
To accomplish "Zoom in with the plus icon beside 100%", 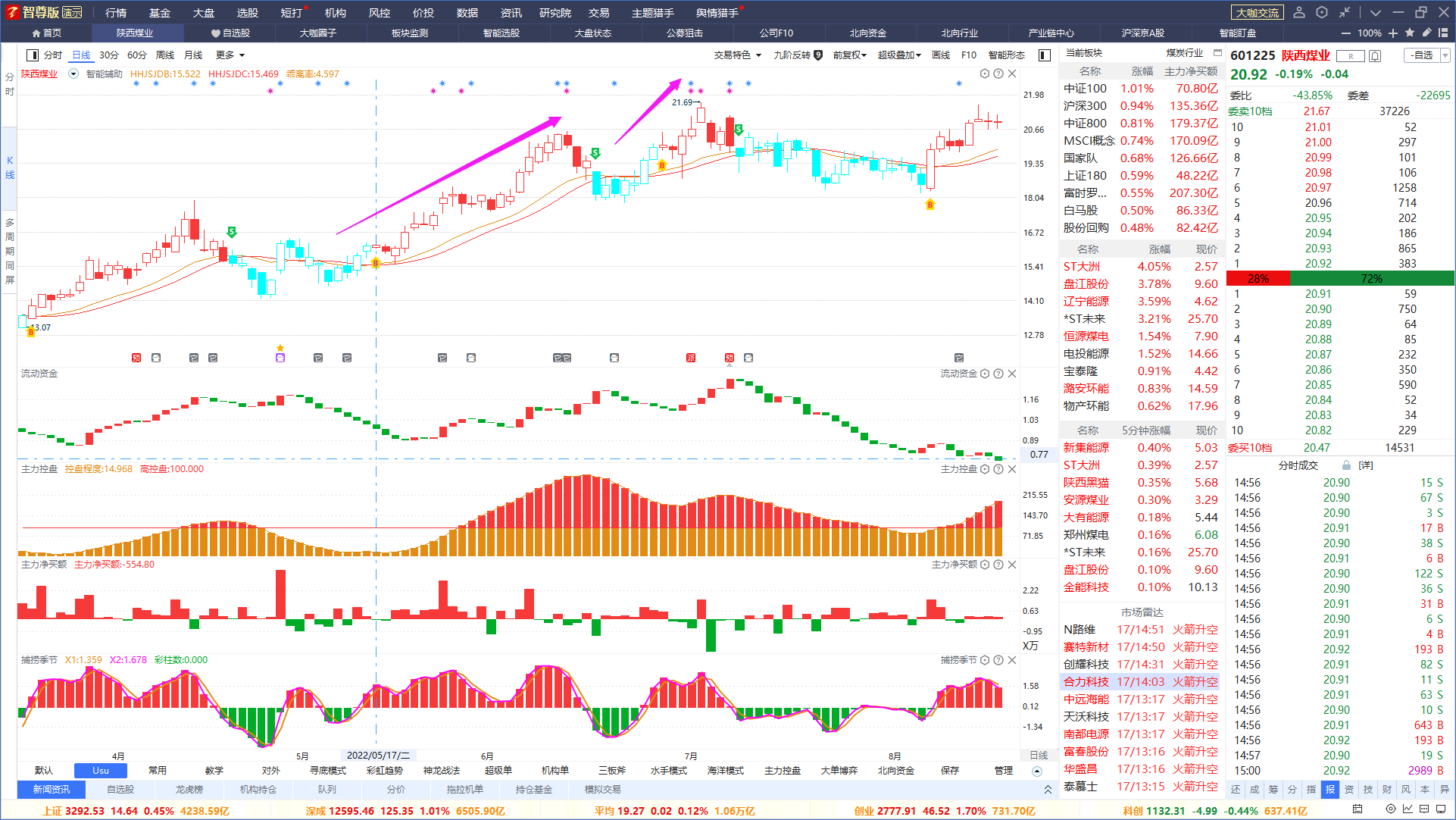I will [1393, 33].
